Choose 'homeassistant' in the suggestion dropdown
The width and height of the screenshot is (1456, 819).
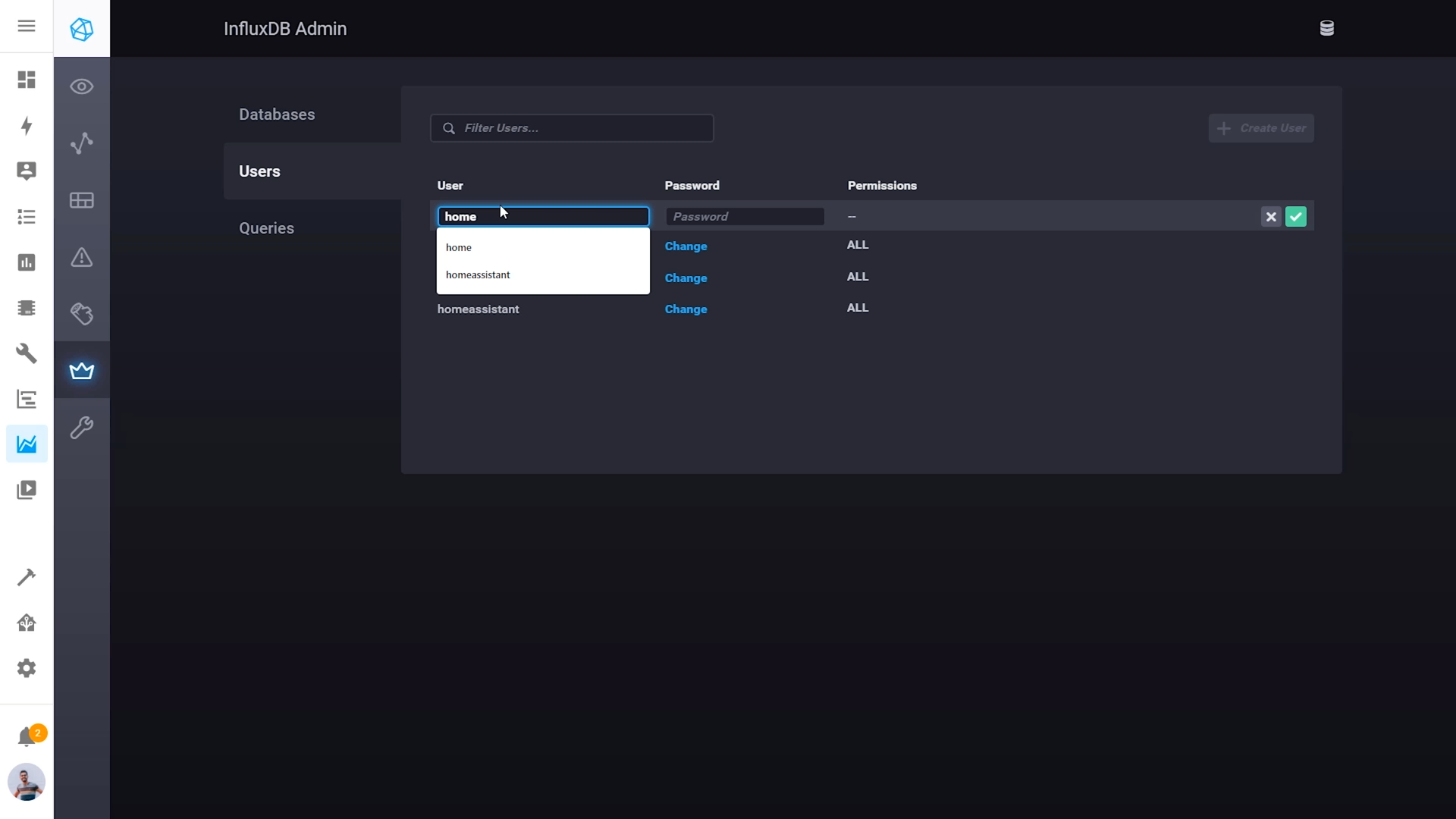point(478,275)
